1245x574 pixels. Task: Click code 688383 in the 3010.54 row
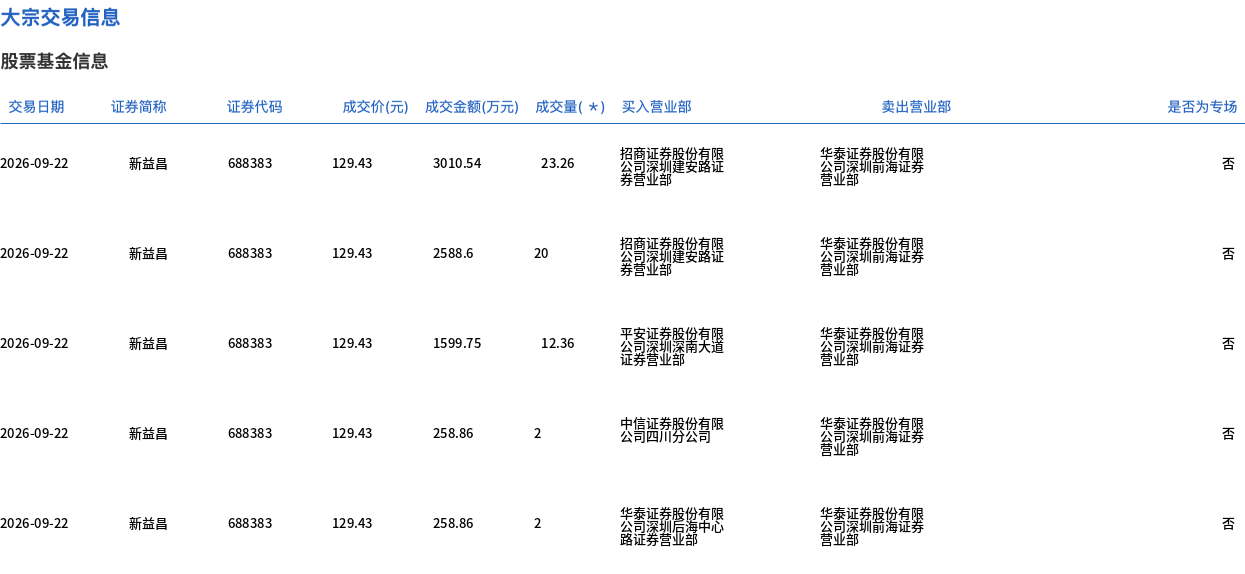pos(250,163)
